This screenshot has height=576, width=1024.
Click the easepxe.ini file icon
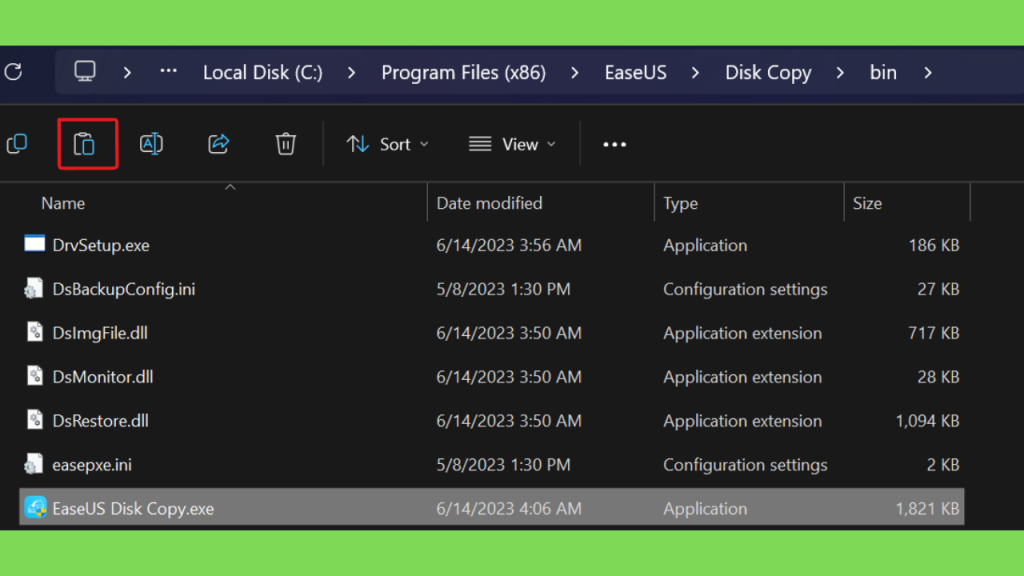click(33, 464)
